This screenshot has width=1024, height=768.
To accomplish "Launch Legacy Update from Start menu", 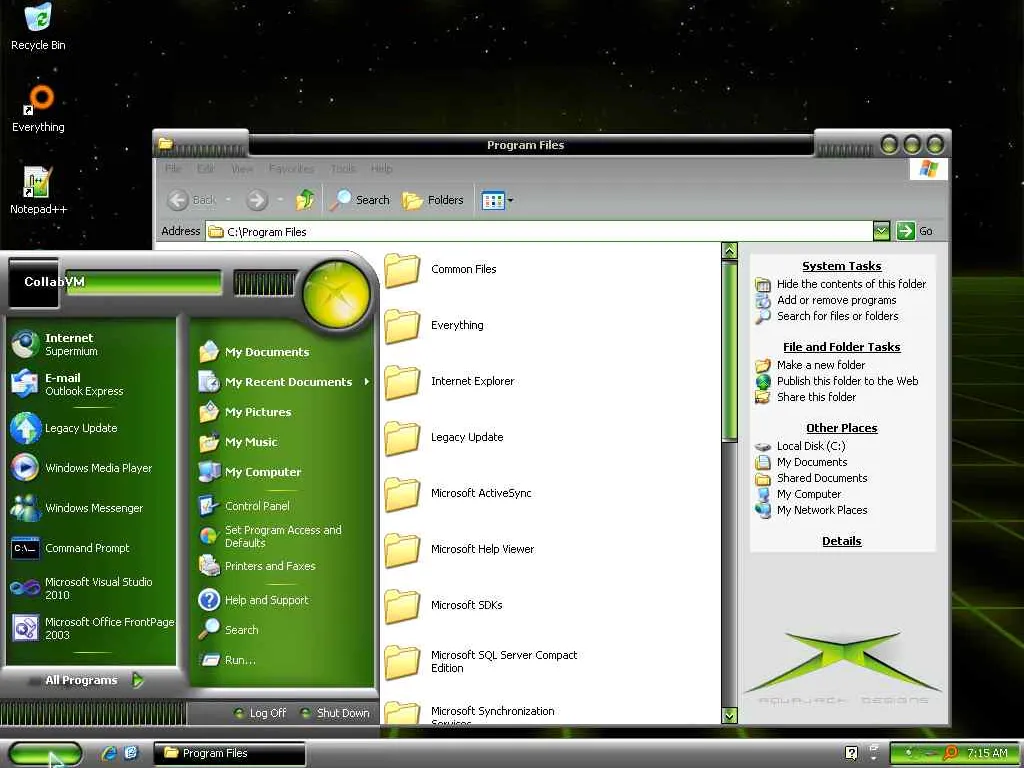I will [90, 428].
